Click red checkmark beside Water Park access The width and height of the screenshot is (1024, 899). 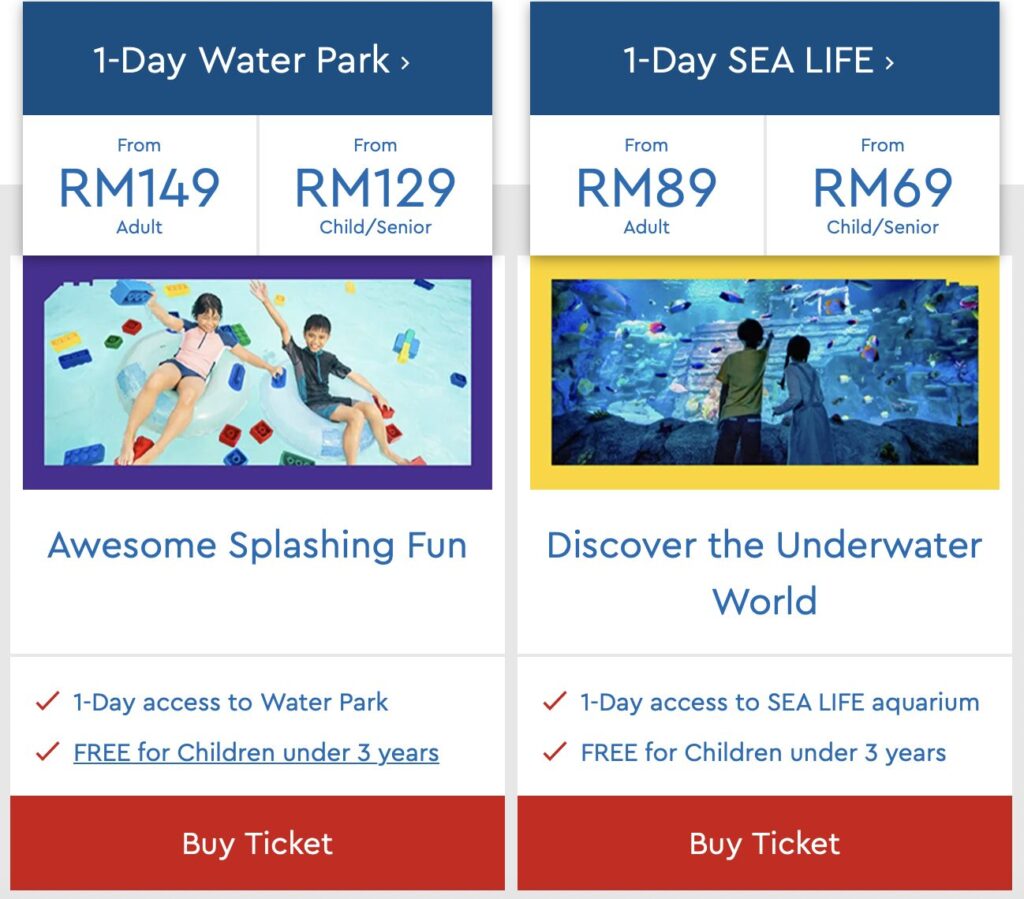48,701
